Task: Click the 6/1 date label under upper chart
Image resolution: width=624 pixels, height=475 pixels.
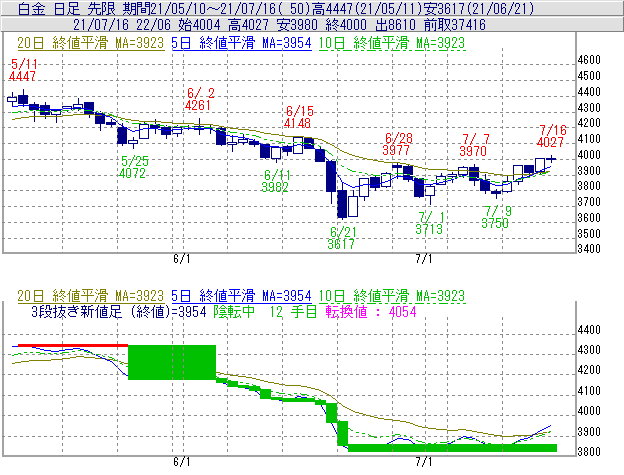Action: tap(181, 259)
